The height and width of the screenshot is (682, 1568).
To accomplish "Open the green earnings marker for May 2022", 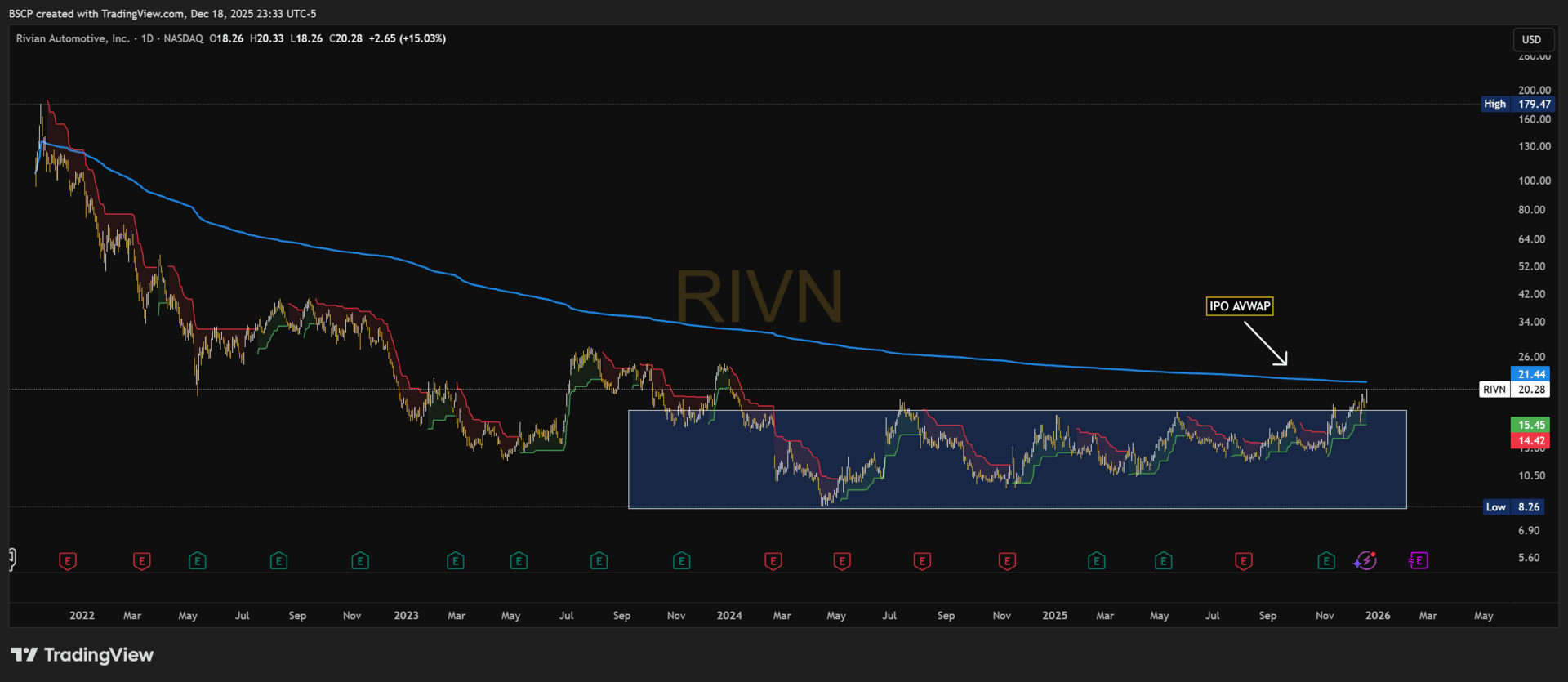I will pyautogui.click(x=198, y=561).
